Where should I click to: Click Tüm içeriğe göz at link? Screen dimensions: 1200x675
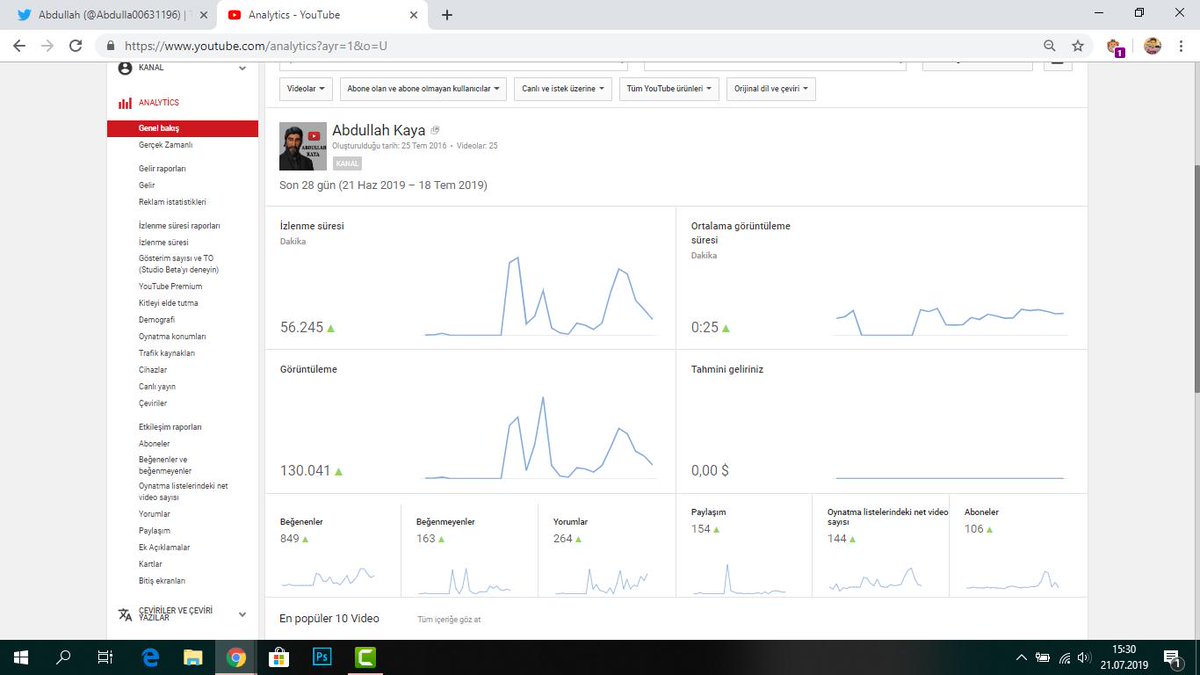click(449, 620)
